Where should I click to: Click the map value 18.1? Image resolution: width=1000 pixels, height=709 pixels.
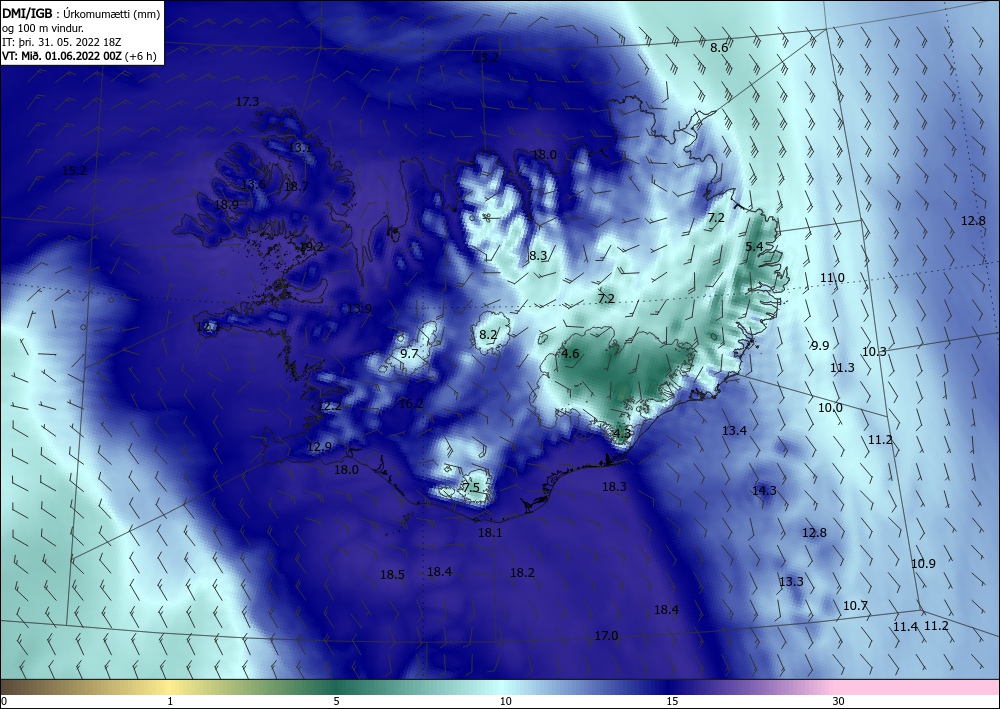490,533
